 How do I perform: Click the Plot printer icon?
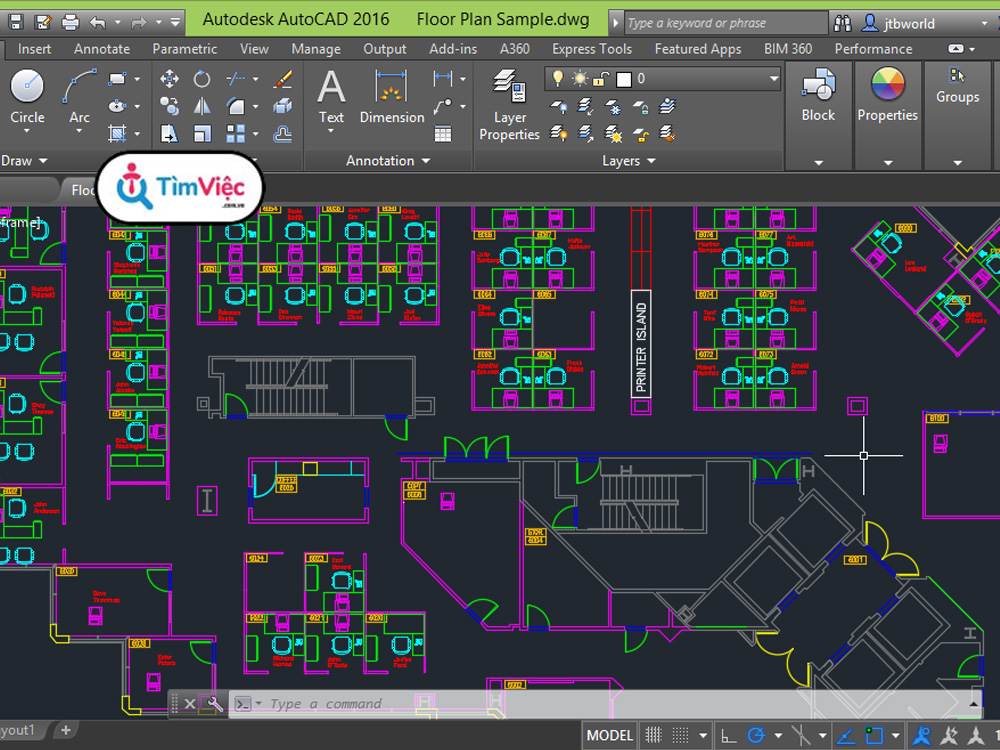pos(70,21)
